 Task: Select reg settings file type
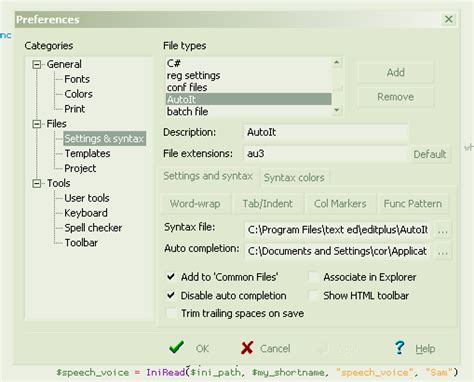point(248,75)
